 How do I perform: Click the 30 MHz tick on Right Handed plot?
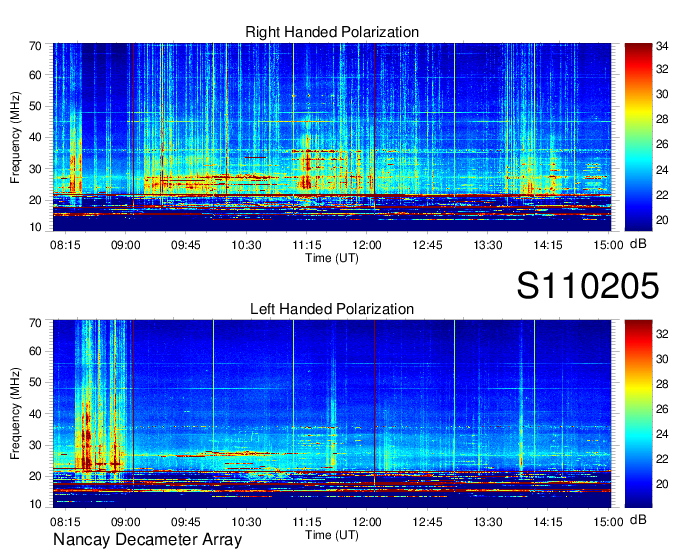35,169
